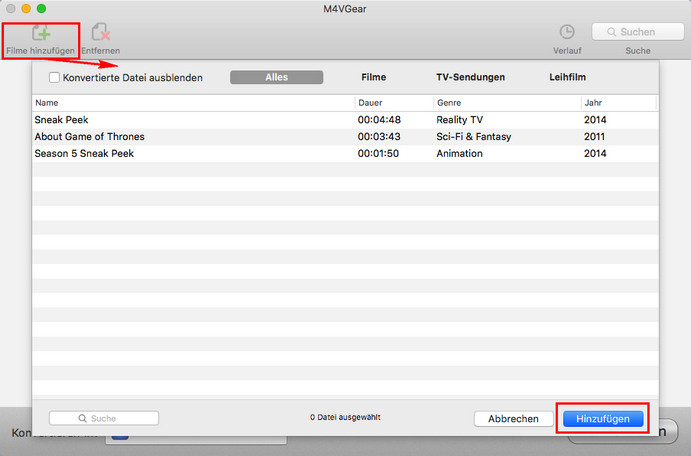The height and width of the screenshot is (456, 691).
Task: Open the Verlauf history clock icon
Action: [x=567, y=32]
